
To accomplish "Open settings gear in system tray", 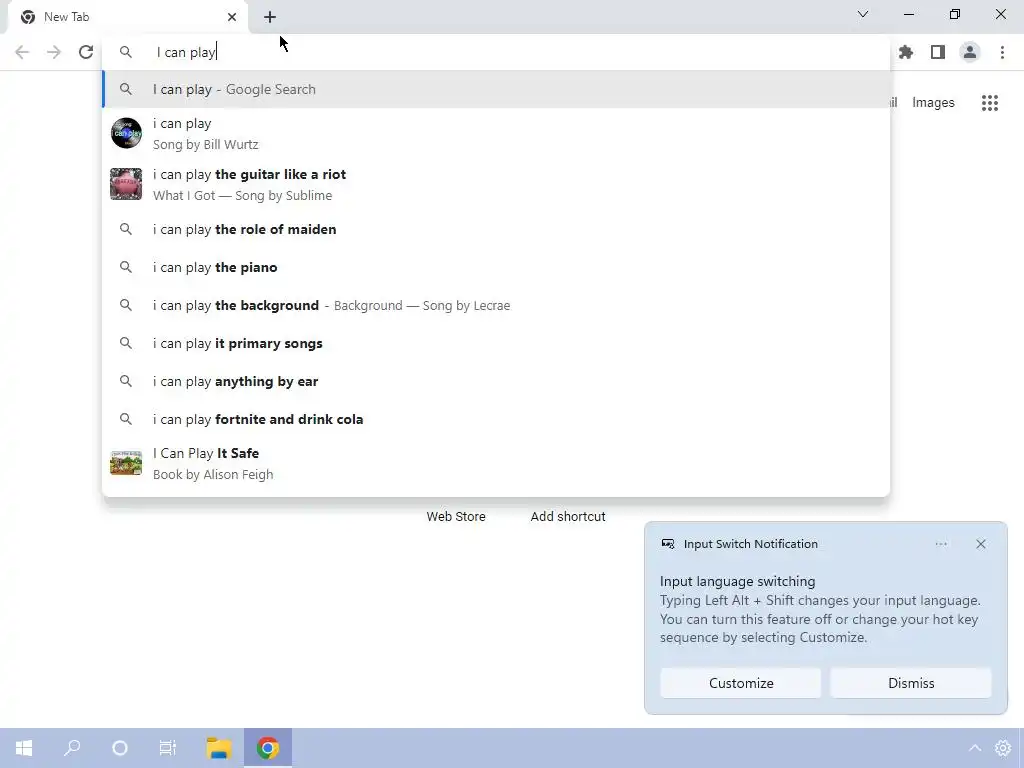I will coord(1003,748).
